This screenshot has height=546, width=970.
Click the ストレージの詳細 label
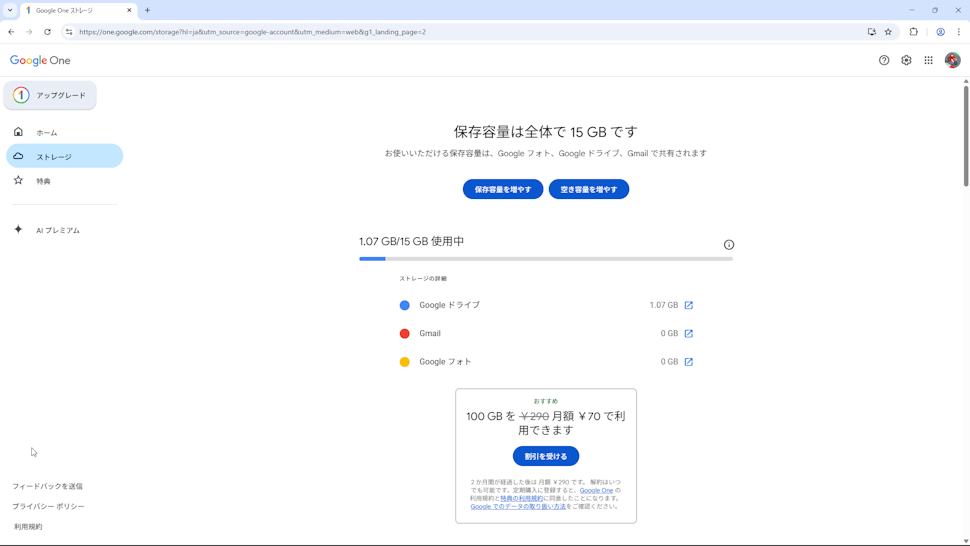coord(423,278)
